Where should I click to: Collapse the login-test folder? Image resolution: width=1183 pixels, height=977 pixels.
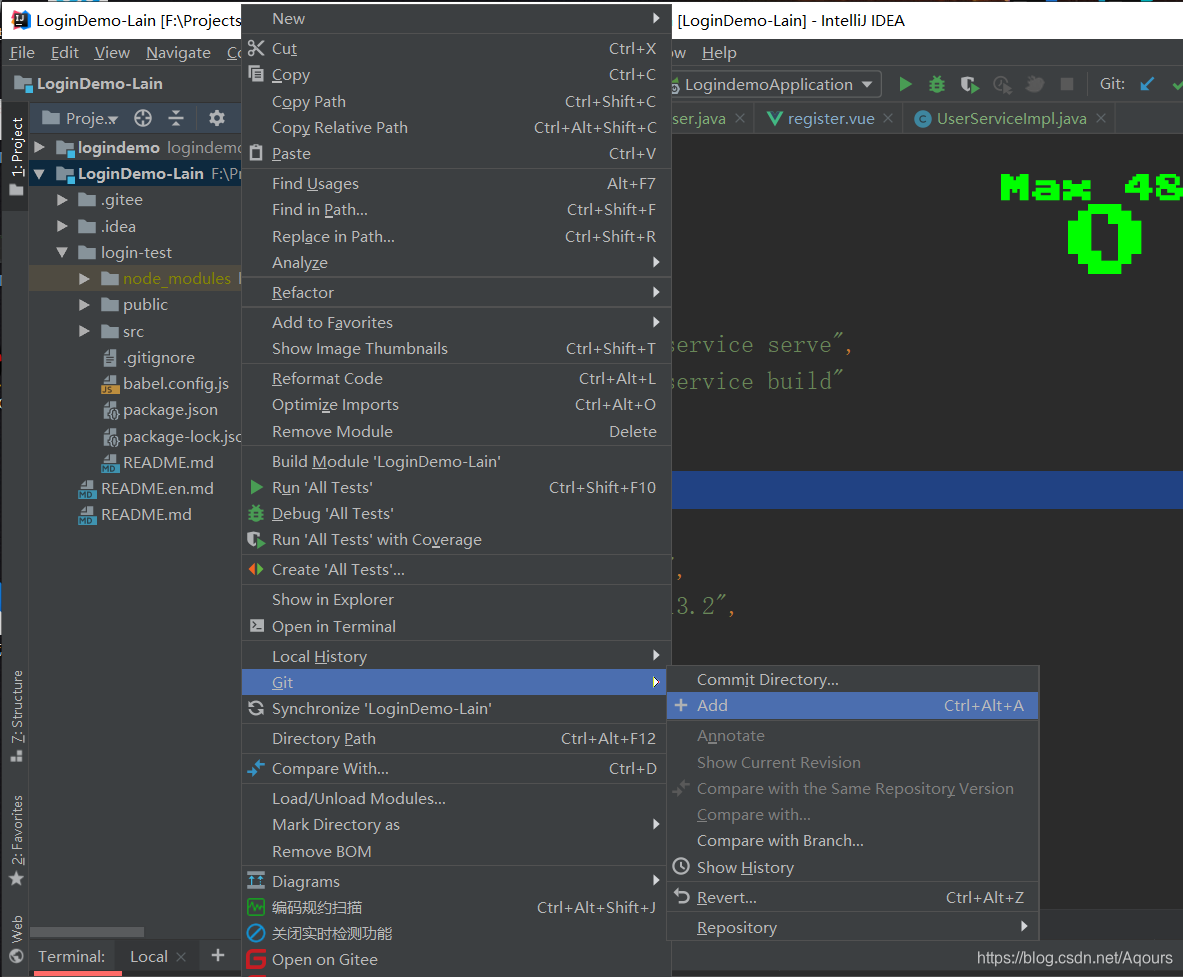click(63, 252)
